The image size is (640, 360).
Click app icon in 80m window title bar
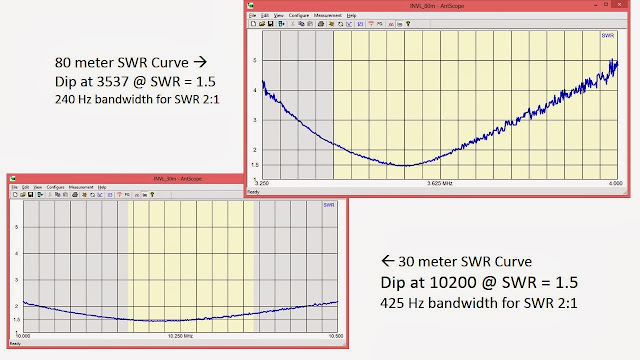tap(251, 6)
